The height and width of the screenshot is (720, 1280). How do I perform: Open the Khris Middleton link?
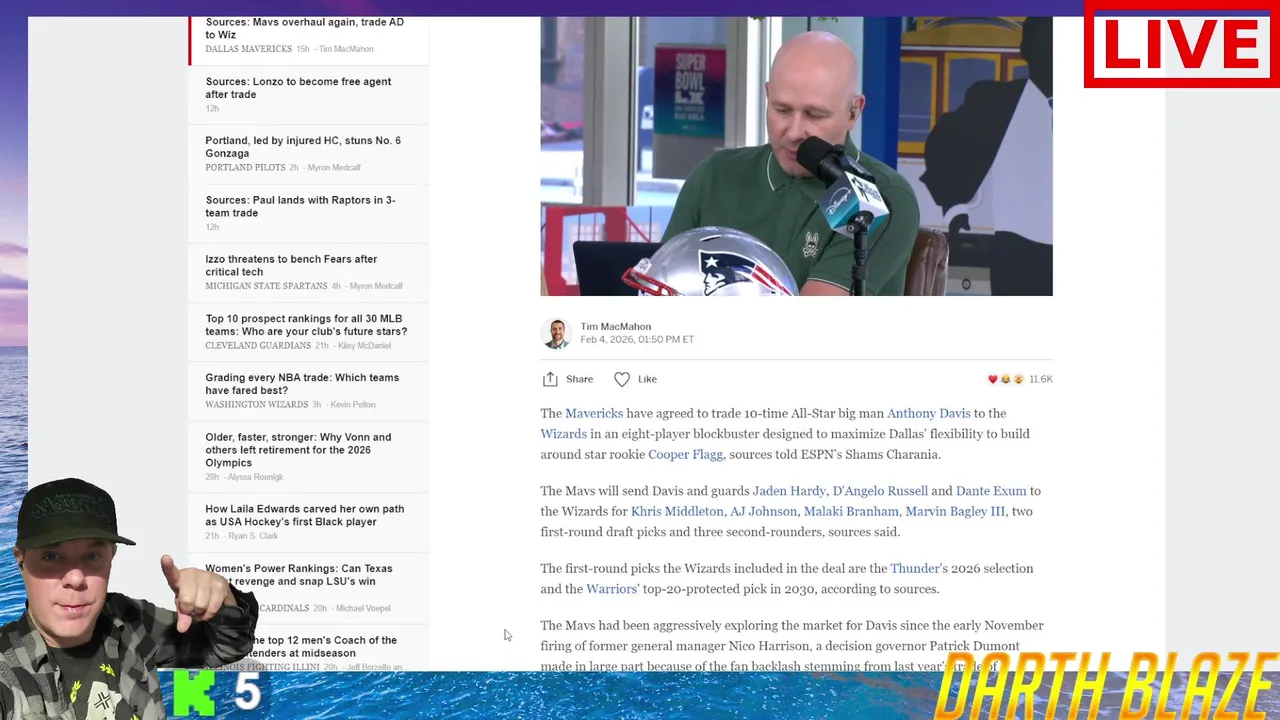coord(677,511)
